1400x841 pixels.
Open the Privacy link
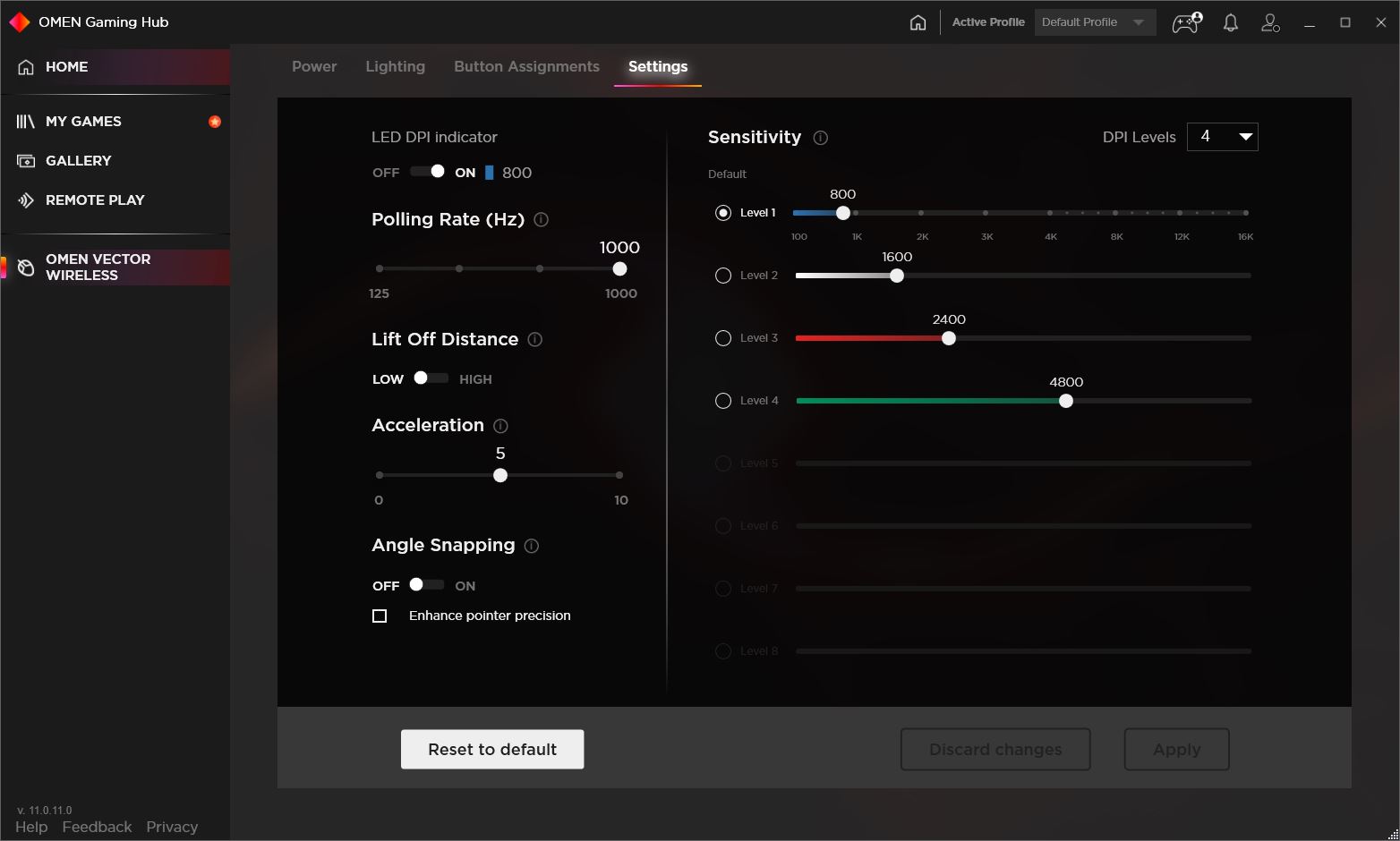click(x=172, y=828)
